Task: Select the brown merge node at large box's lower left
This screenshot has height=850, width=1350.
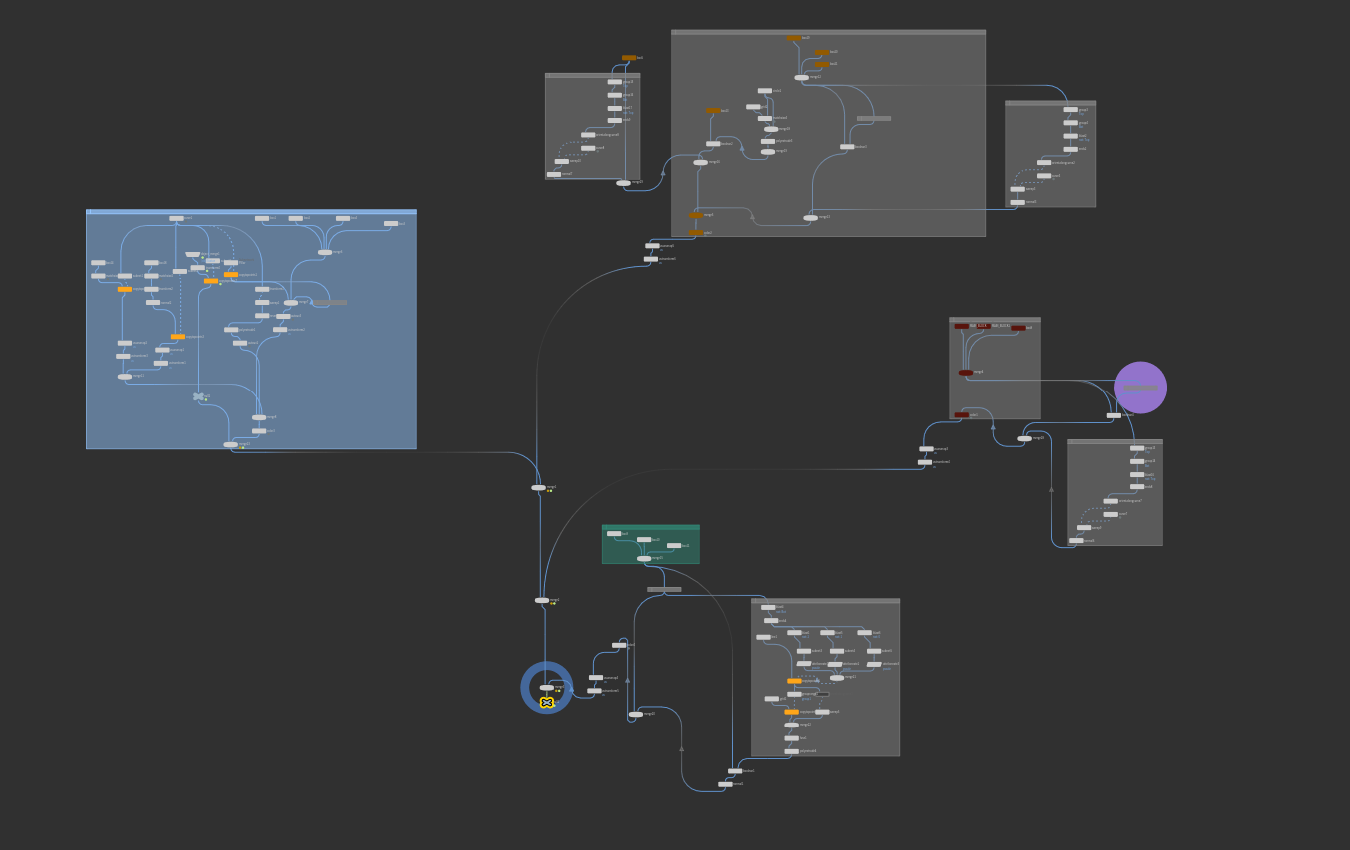Action: coord(696,215)
